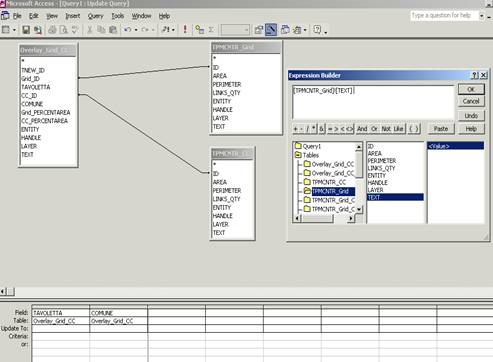Click the Save toolbar icon
Viewport: 493px width, 362px height.
click(26, 30)
